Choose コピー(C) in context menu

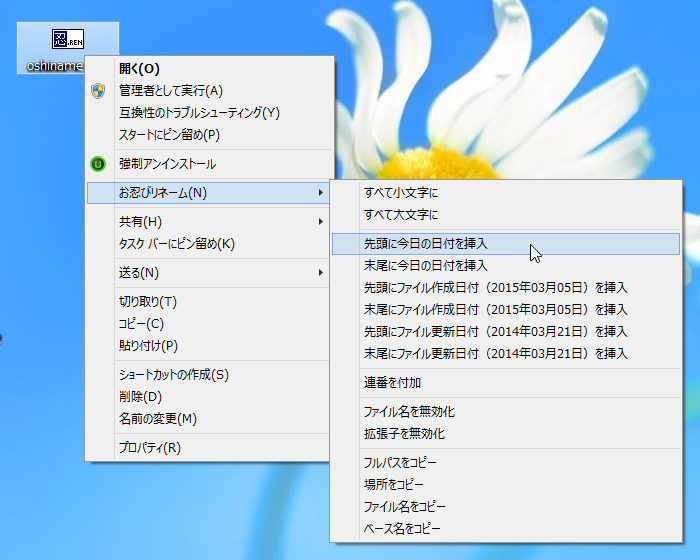point(209,324)
